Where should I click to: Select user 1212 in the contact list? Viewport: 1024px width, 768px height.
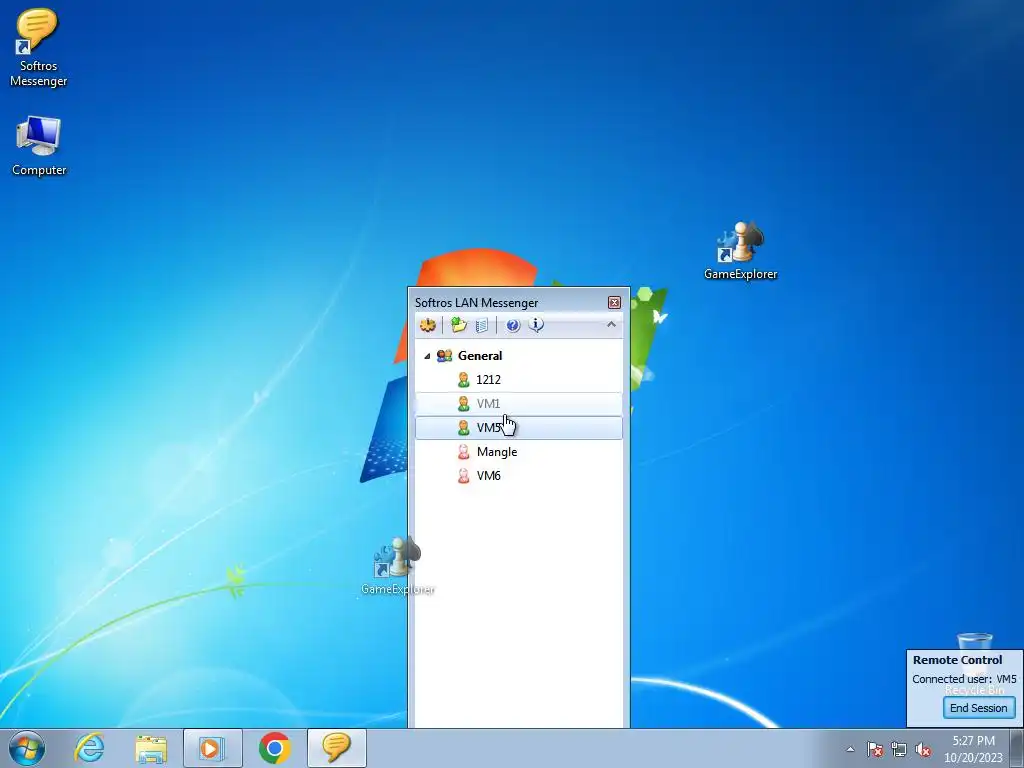pyautogui.click(x=519, y=379)
